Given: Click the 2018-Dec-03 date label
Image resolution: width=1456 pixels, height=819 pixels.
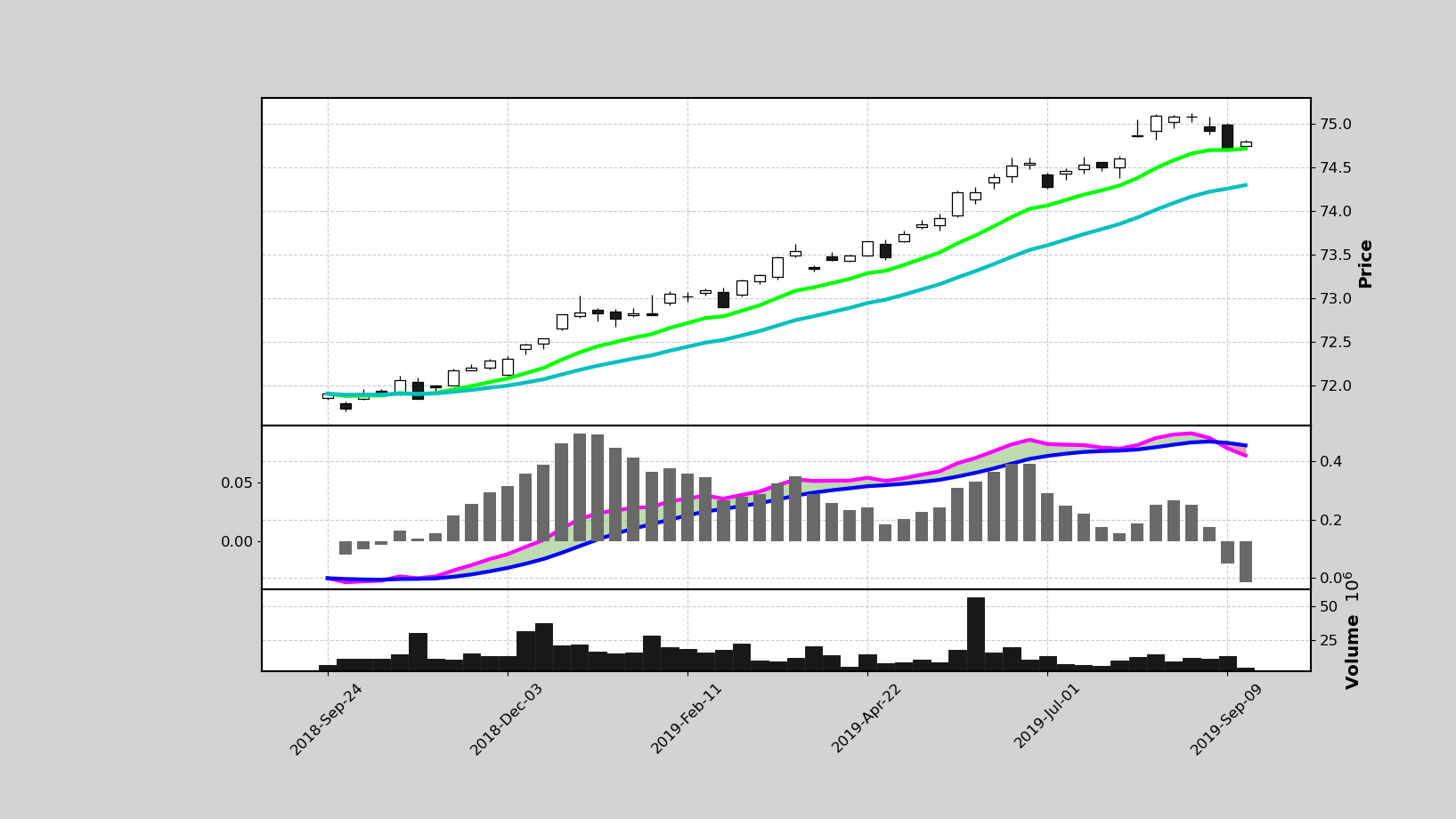Looking at the screenshot, I should (x=507, y=719).
